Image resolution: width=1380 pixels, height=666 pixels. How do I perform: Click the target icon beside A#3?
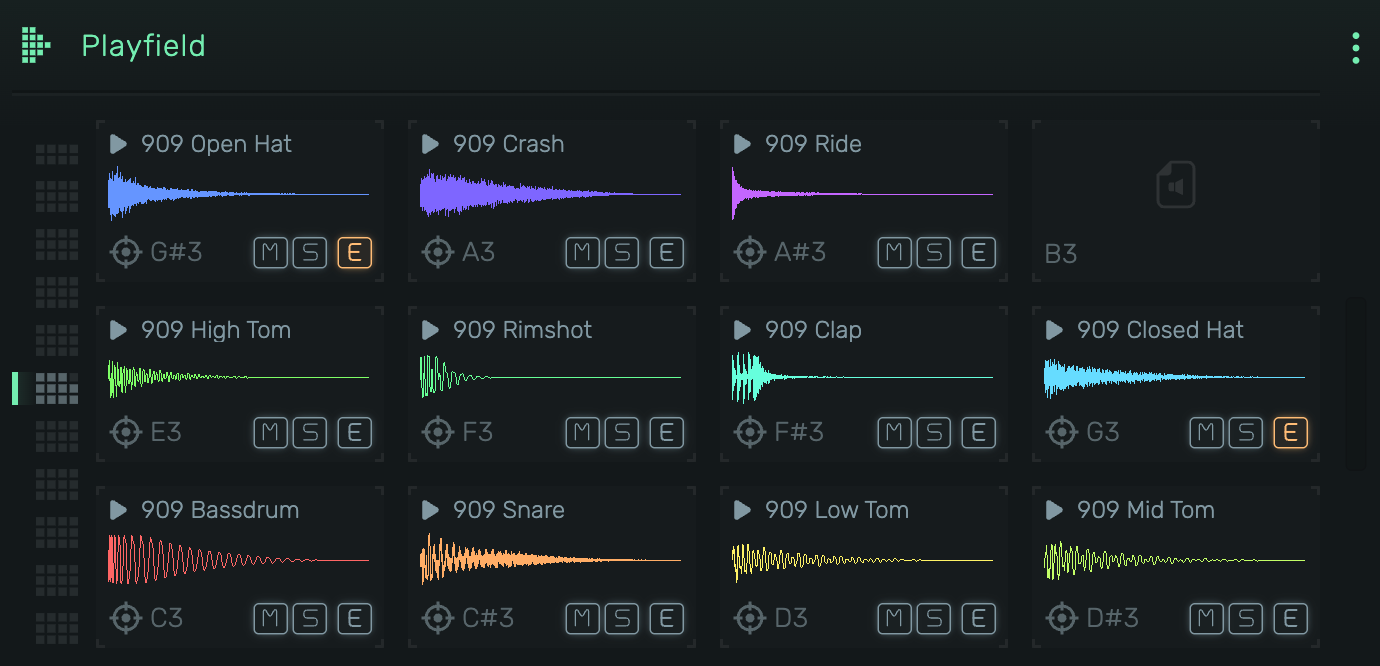[x=749, y=252]
